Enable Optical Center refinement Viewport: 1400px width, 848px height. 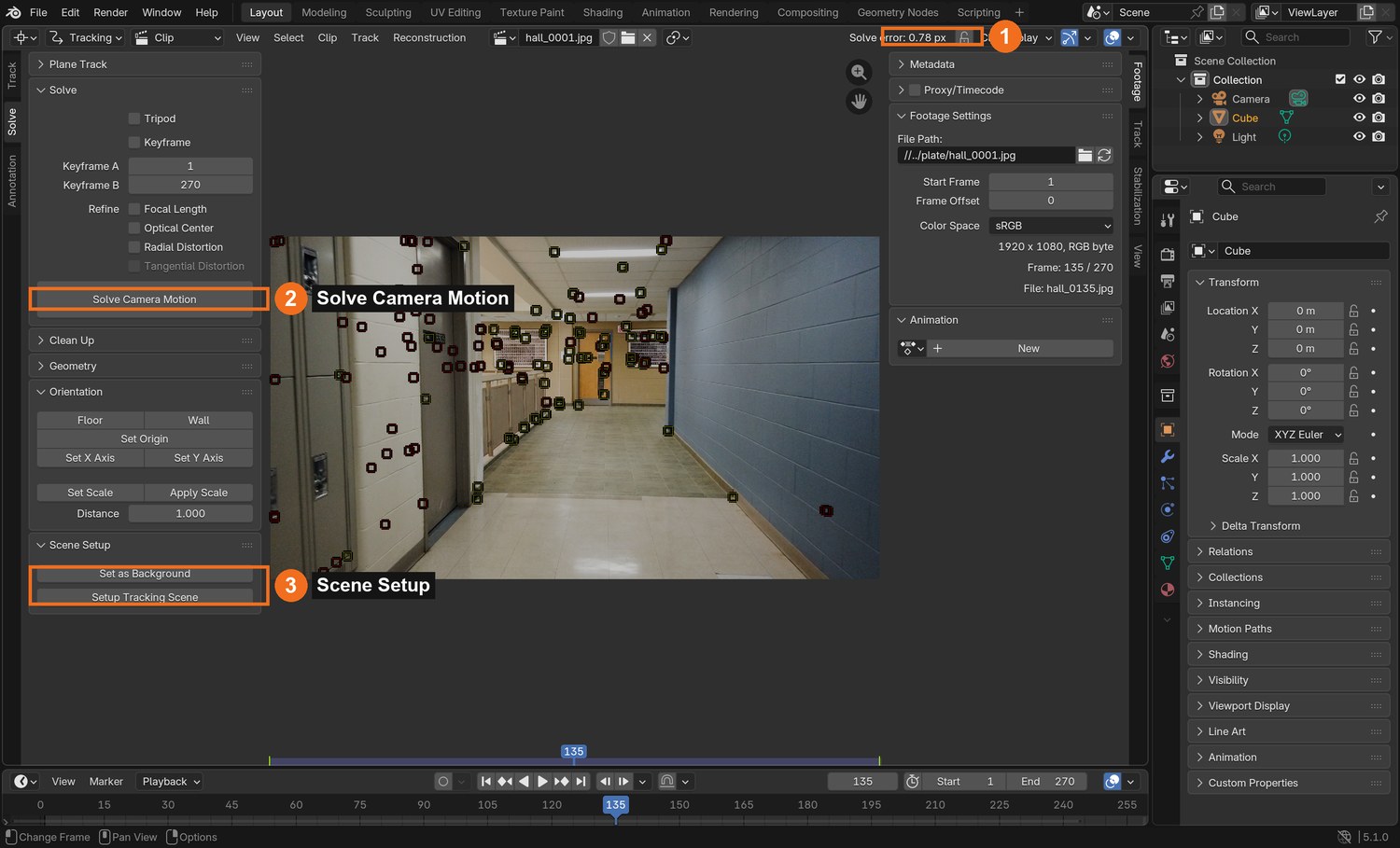coord(134,229)
